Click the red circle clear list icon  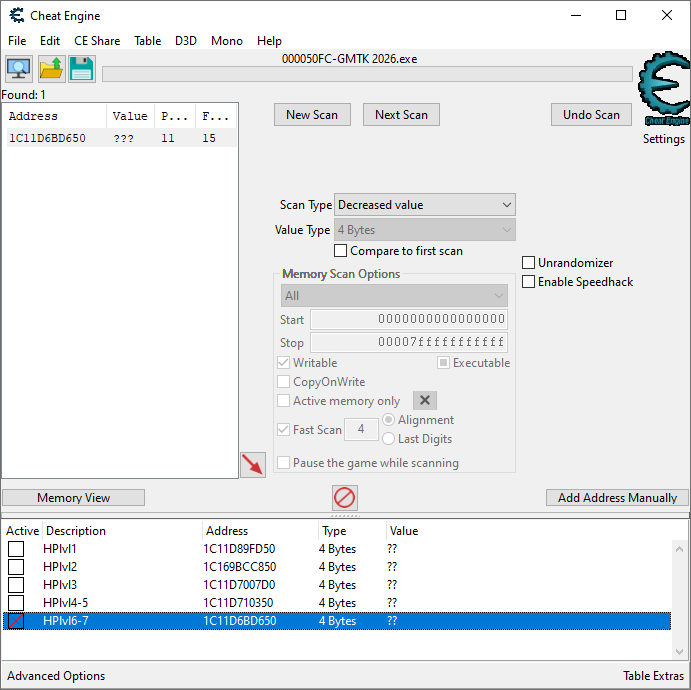pos(345,497)
